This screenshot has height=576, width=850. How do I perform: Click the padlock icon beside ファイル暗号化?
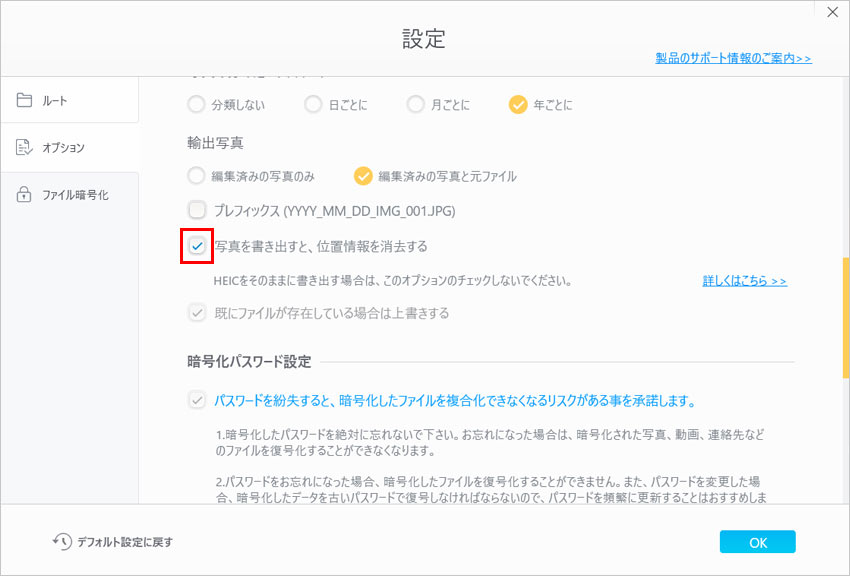coord(23,195)
